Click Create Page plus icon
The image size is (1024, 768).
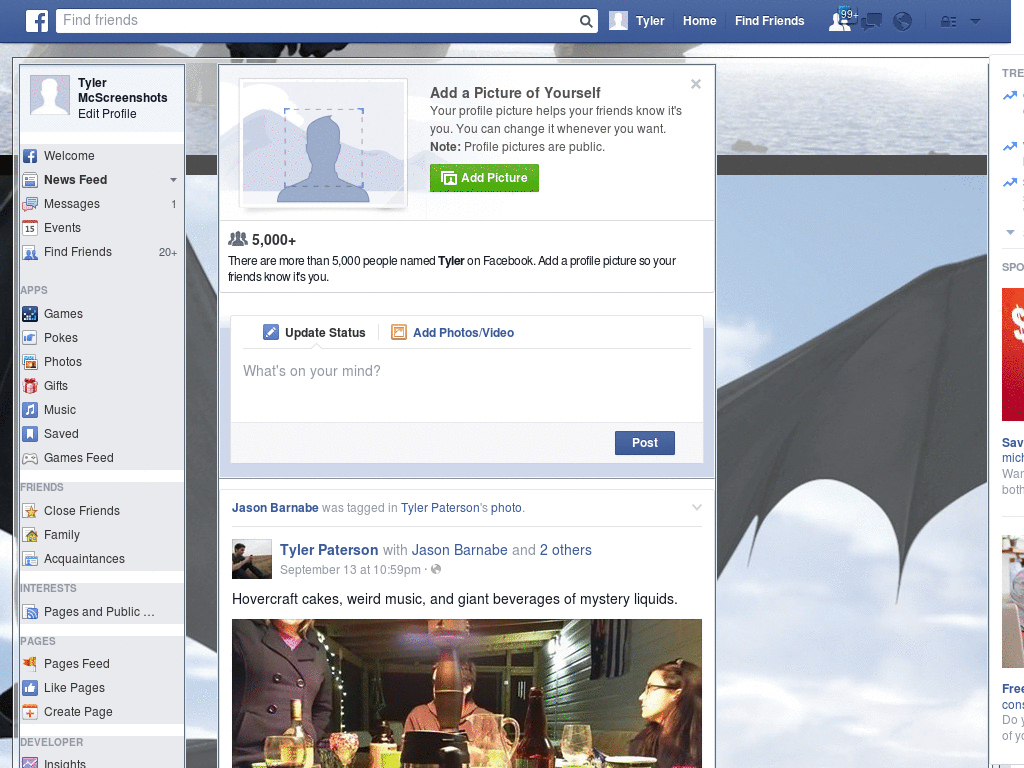pos(30,712)
